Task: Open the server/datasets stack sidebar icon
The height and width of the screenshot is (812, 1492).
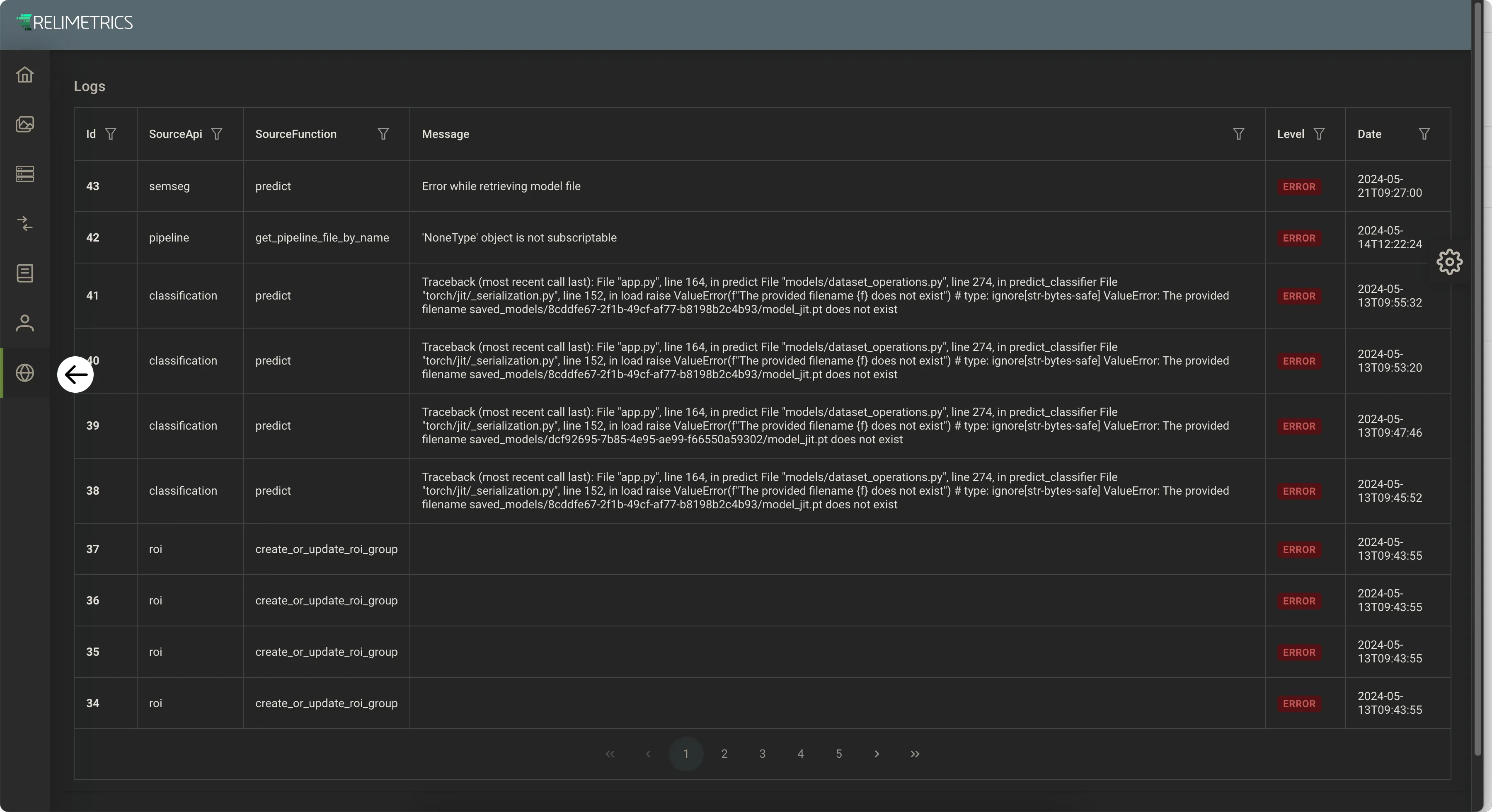Action: tap(25, 174)
